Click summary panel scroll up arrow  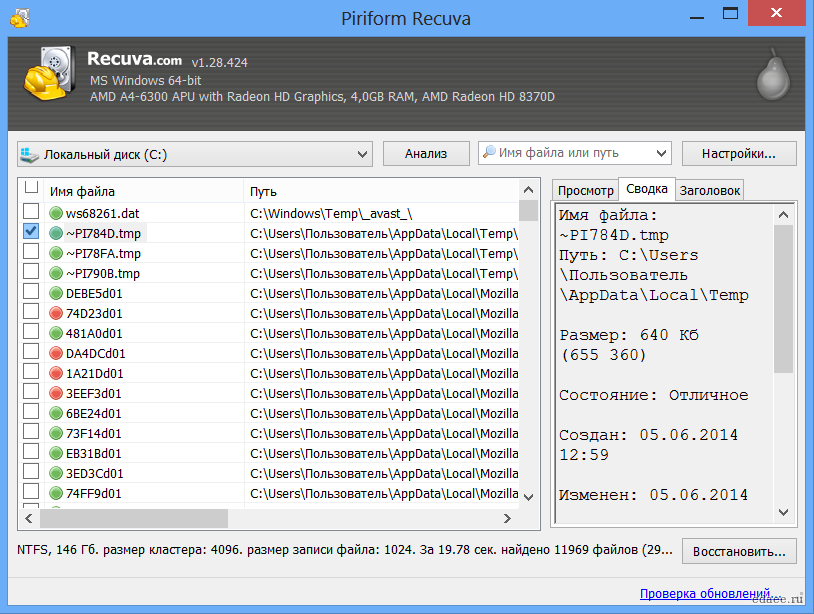click(783, 214)
